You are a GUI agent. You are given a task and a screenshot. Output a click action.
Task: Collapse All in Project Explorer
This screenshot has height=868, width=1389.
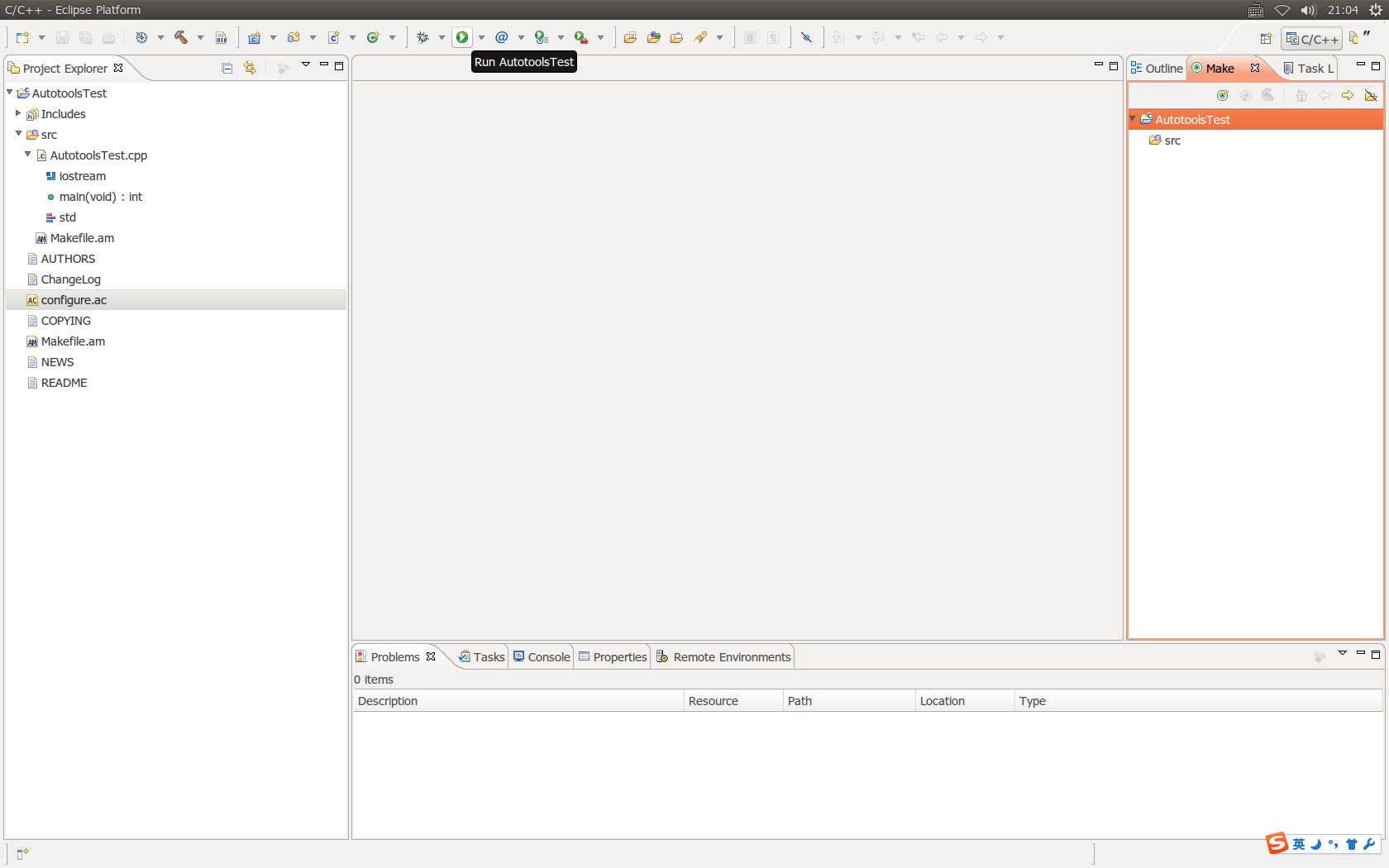pos(227,68)
